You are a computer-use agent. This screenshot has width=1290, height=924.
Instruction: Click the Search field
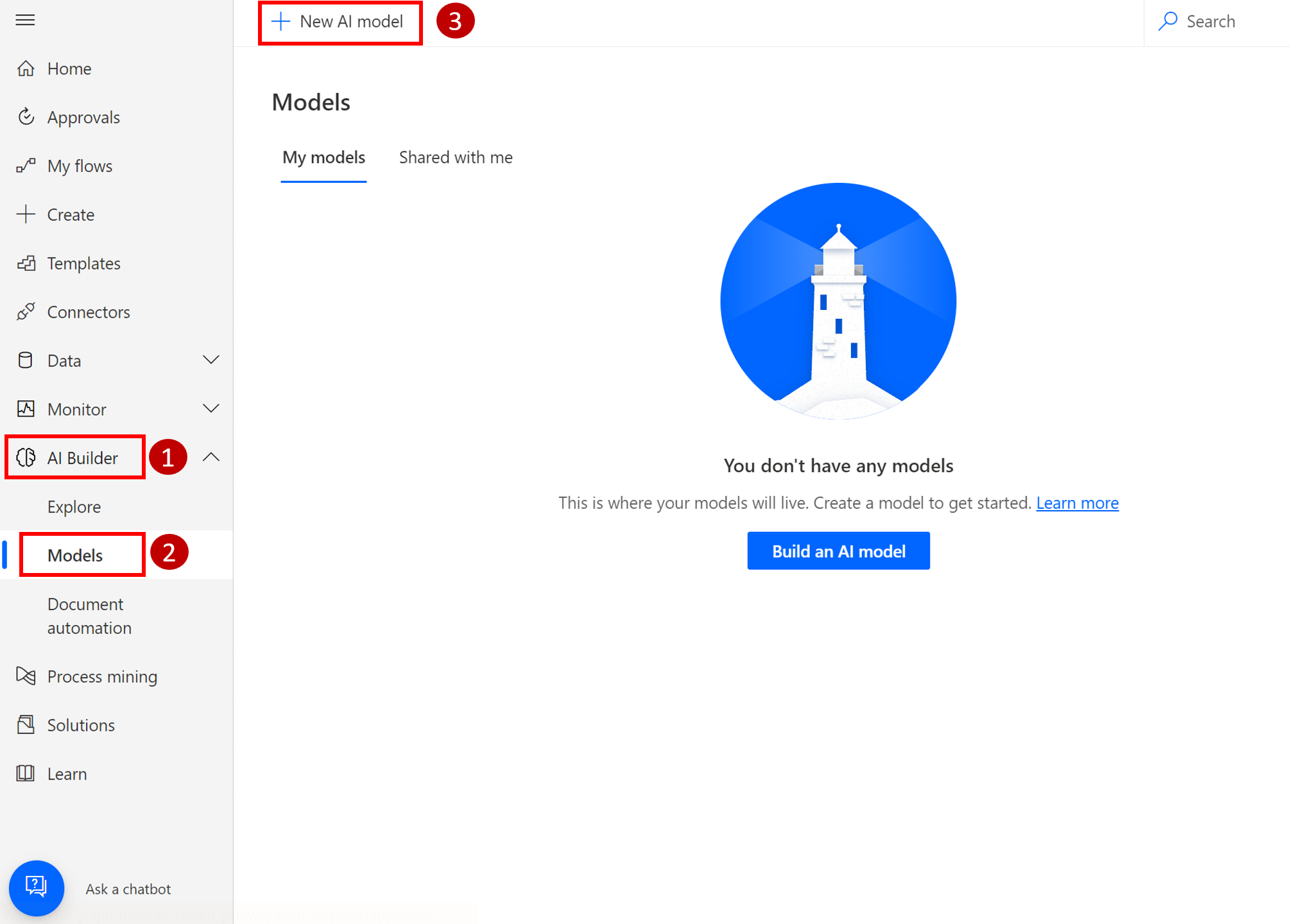coord(1210,22)
